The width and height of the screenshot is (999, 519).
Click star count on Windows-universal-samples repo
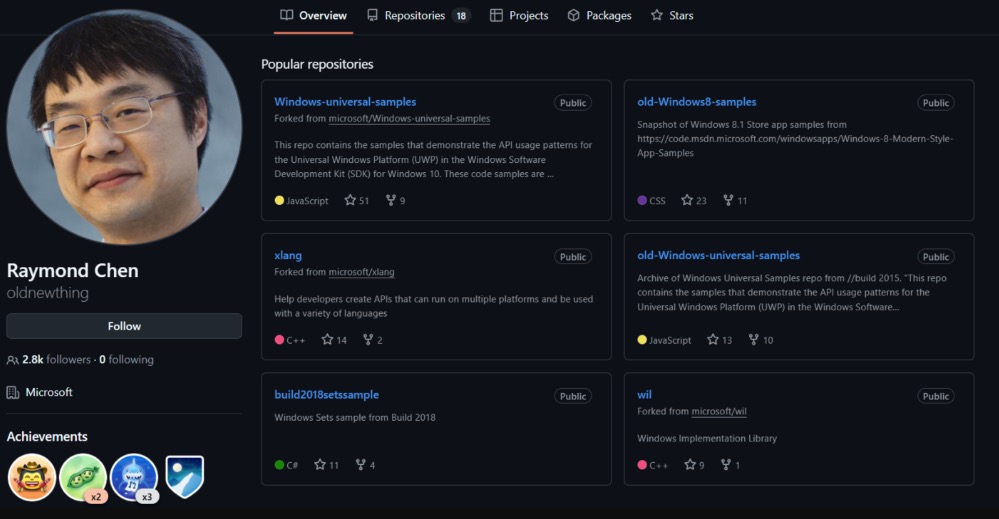[357, 201]
